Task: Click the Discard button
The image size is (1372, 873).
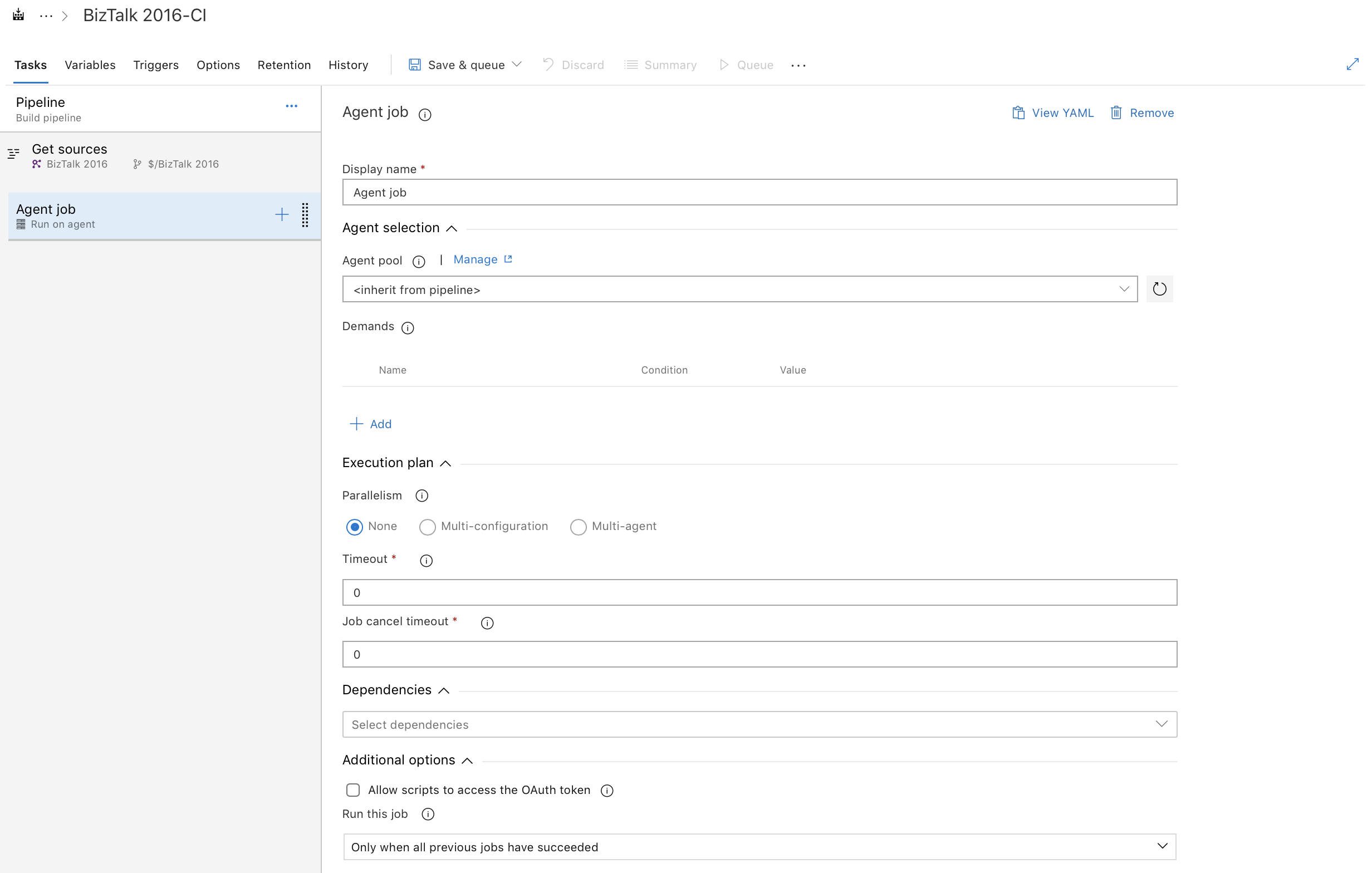Action: (x=573, y=65)
